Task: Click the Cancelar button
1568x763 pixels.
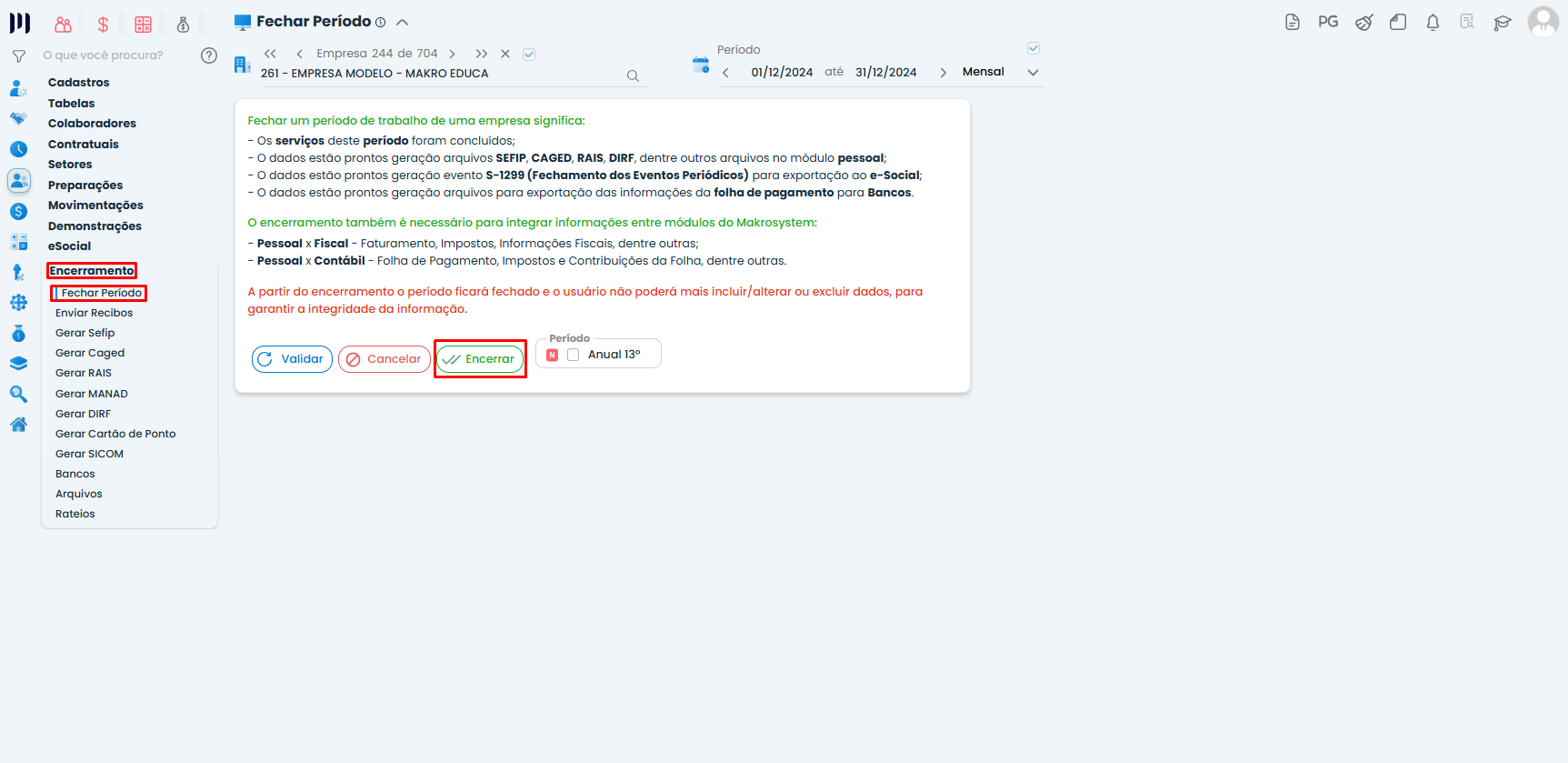Action: click(x=385, y=359)
